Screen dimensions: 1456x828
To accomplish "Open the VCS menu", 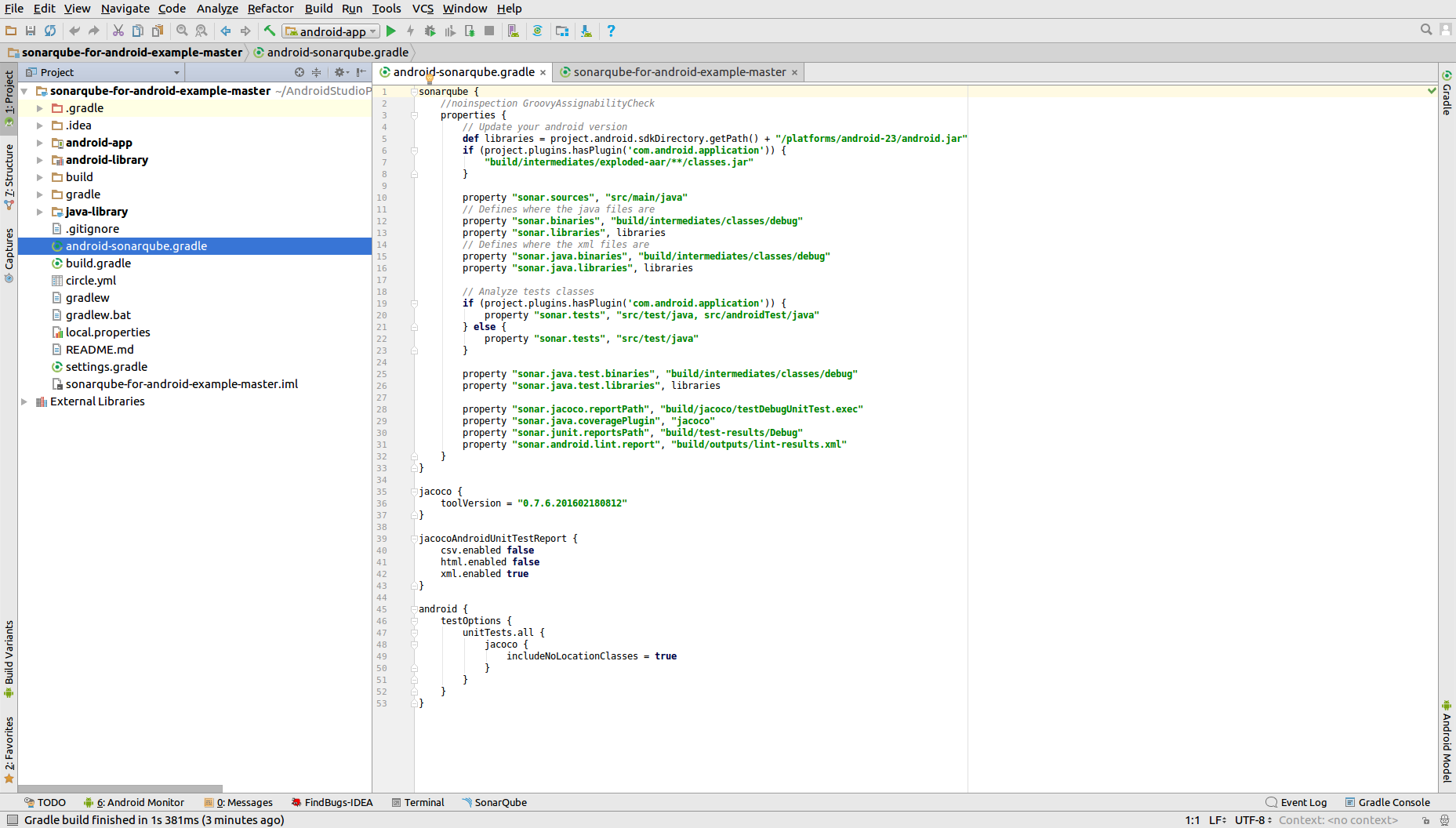I will pyautogui.click(x=423, y=9).
